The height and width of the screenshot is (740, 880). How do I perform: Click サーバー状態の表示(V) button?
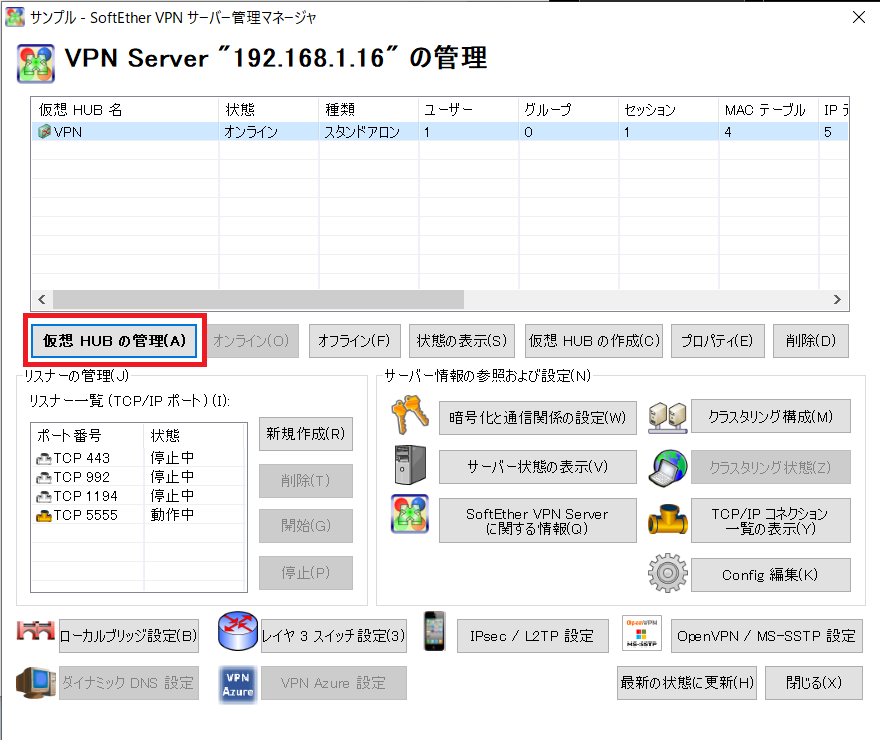[x=538, y=467]
